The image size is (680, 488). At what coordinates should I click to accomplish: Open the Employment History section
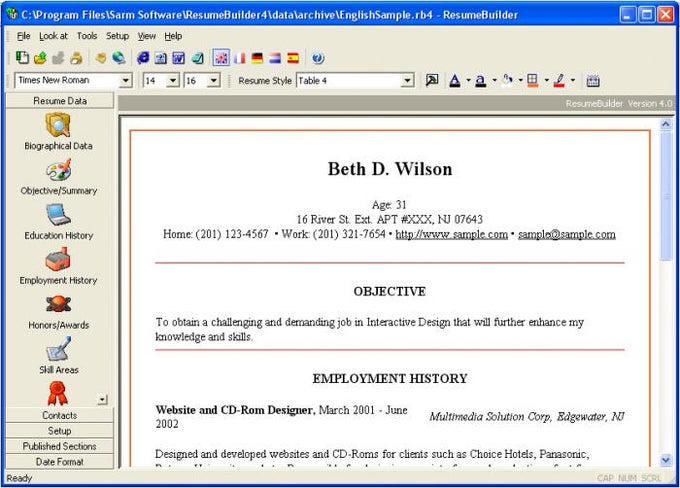pos(58,261)
